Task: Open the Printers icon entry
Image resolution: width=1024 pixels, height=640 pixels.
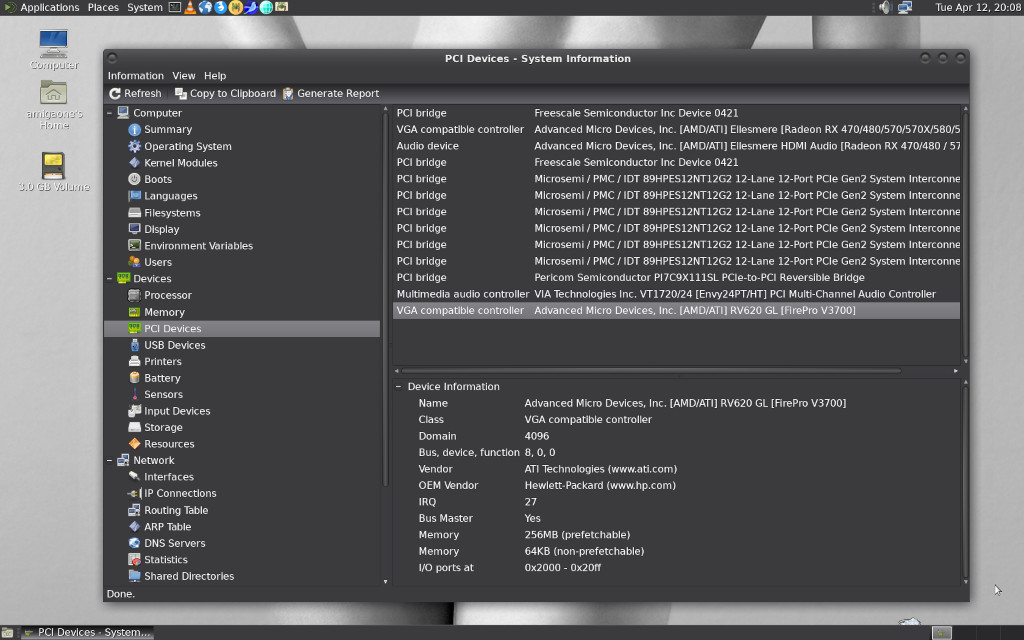Action: 134,360
